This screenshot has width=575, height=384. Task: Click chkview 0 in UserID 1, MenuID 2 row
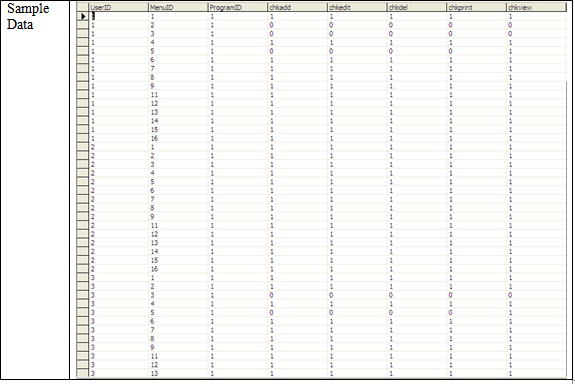pos(537,25)
